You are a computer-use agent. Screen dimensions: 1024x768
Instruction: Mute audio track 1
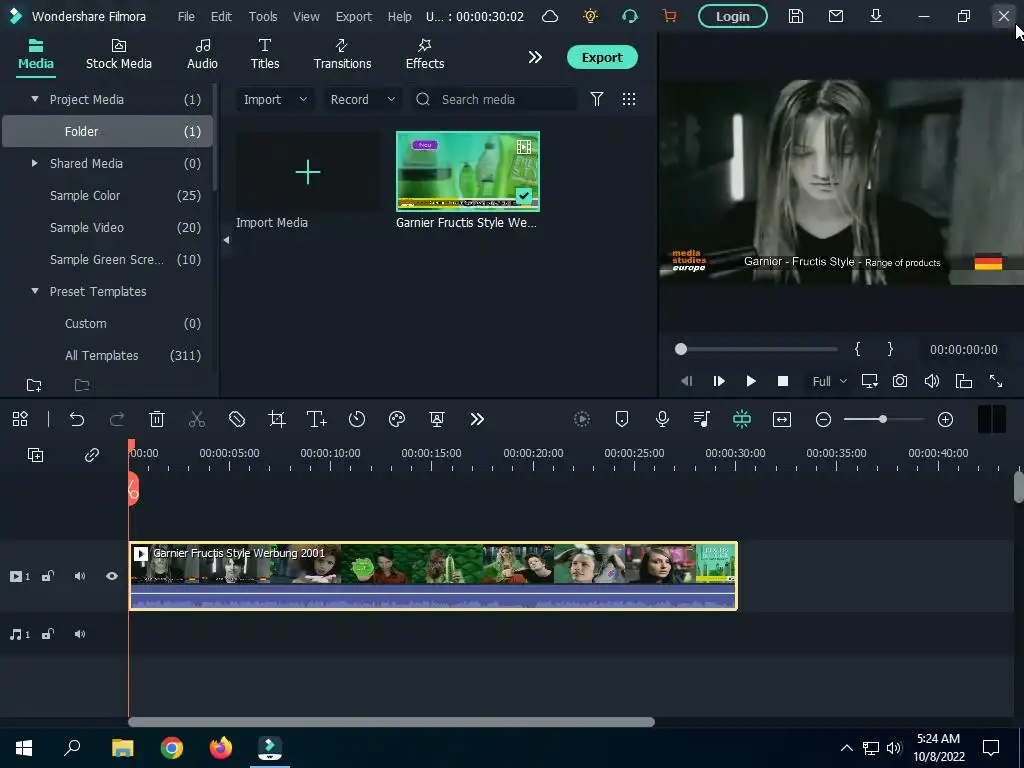pos(80,634)
